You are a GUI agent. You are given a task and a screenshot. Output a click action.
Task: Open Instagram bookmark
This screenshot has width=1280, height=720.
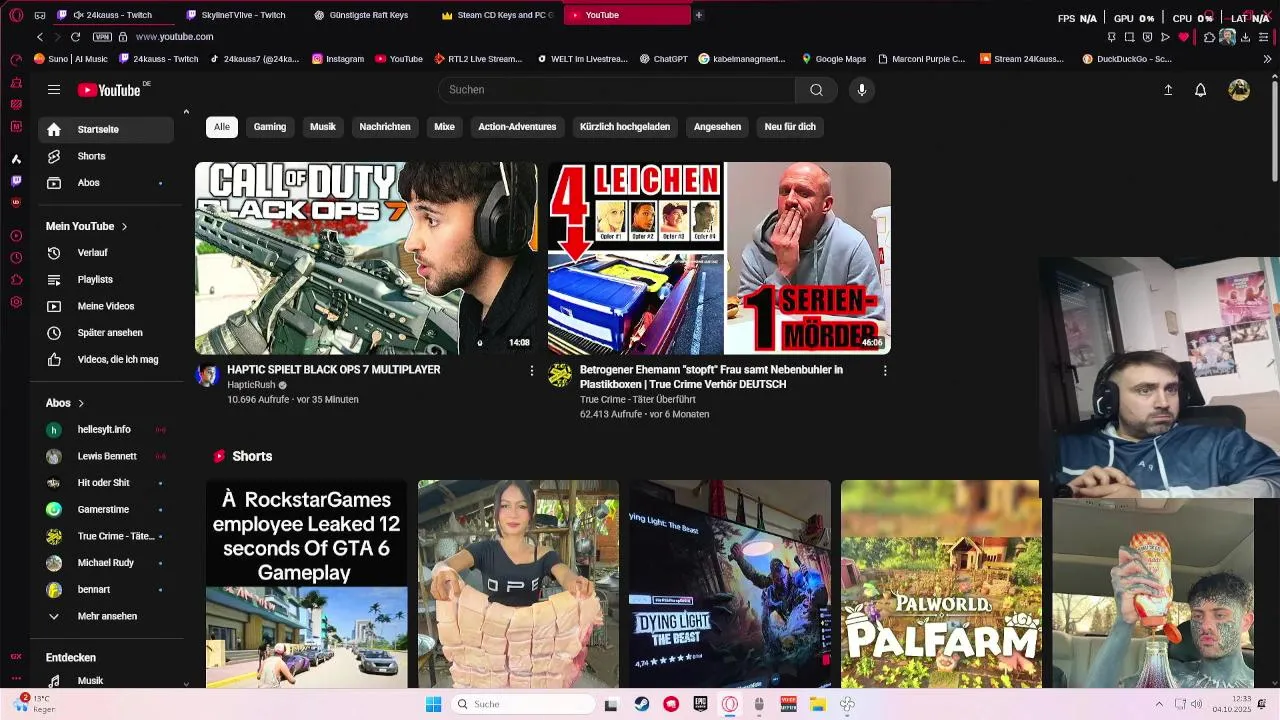click(338, 59)
